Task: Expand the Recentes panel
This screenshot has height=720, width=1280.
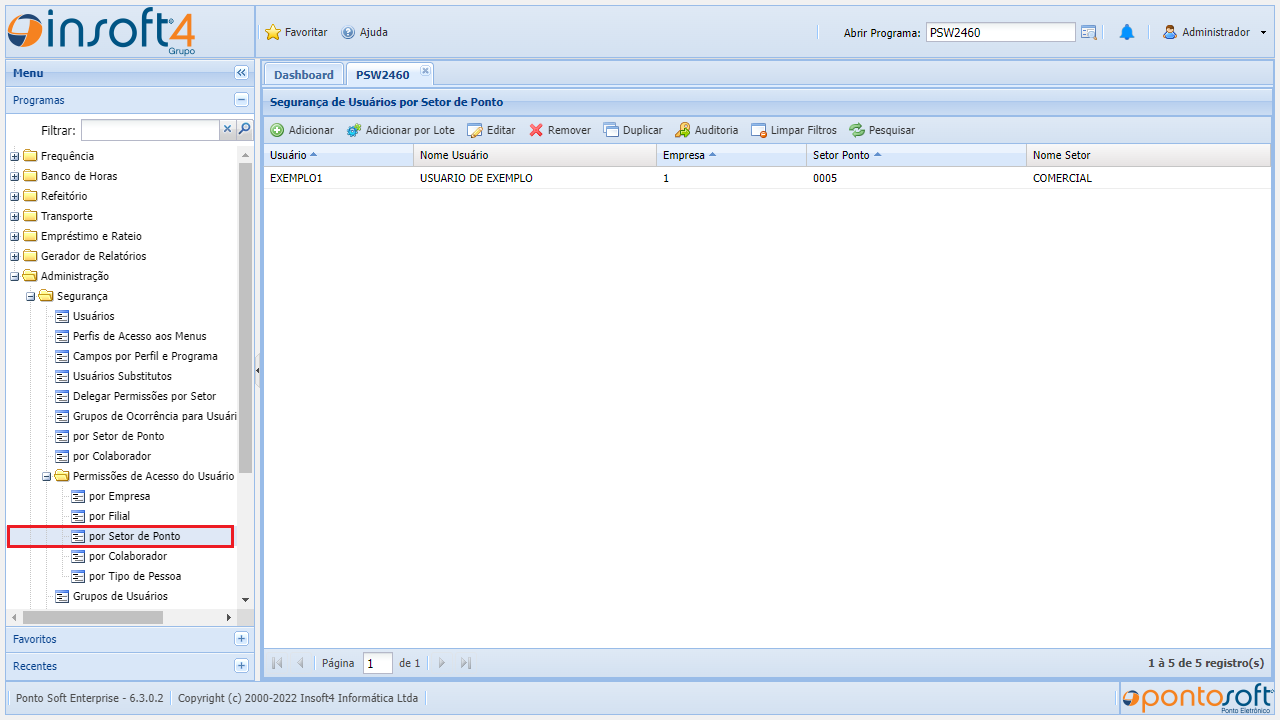Action: [x=241, y=666]
